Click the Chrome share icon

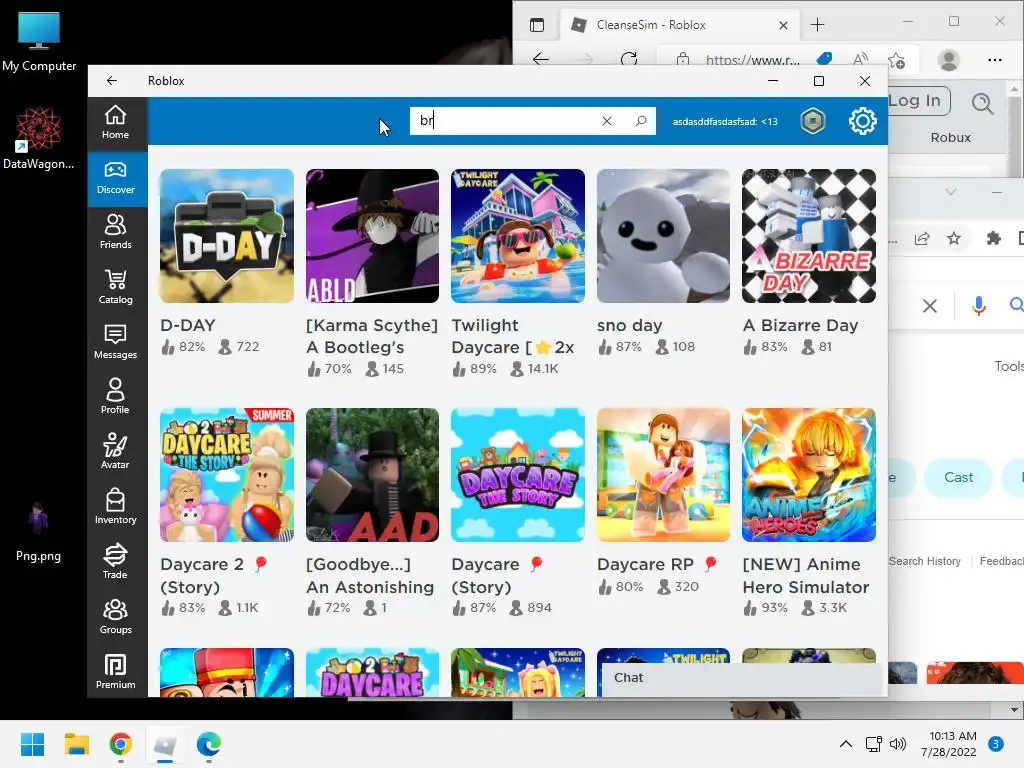coord(922,238)
